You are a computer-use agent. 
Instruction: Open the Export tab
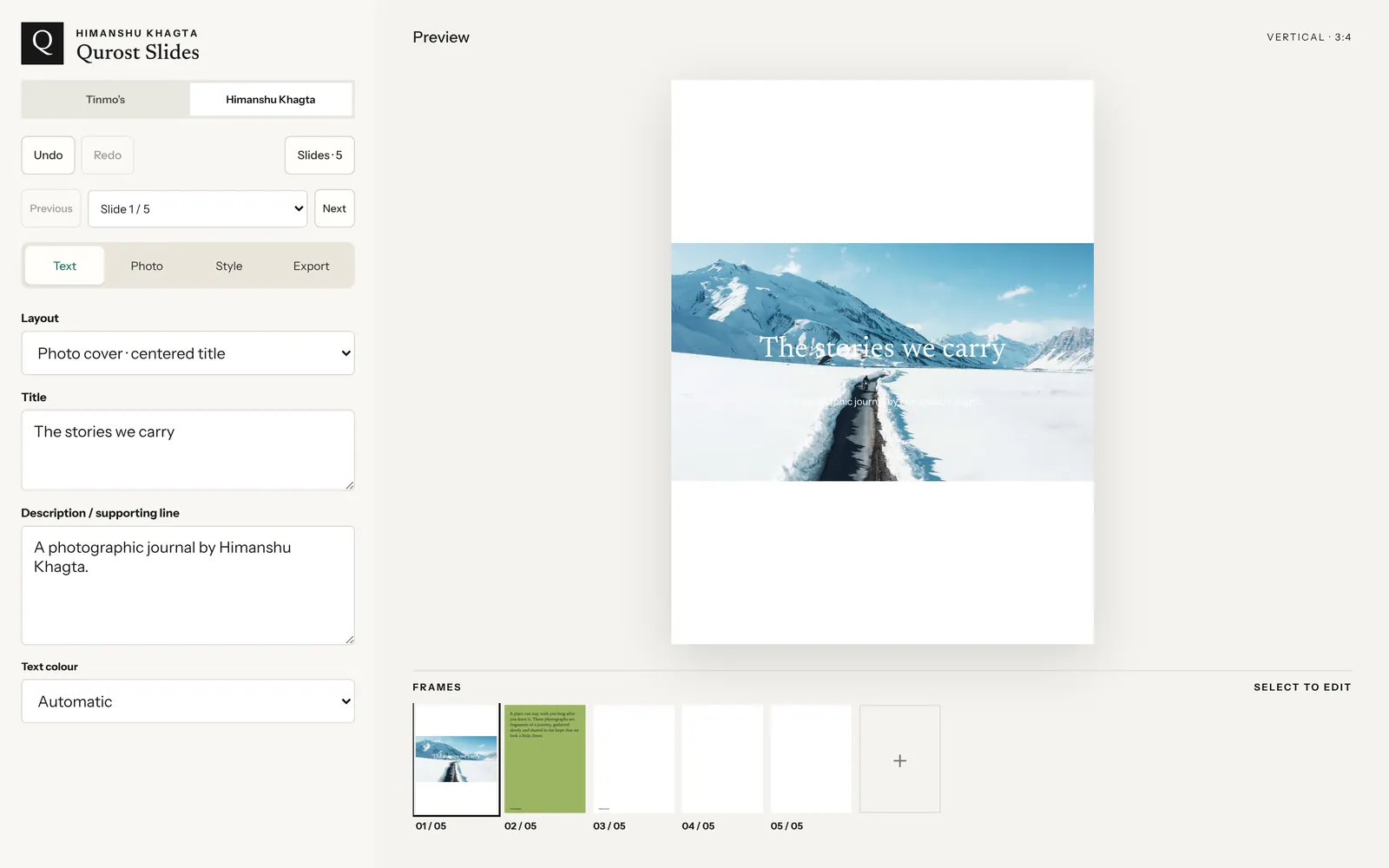point(311,266)
